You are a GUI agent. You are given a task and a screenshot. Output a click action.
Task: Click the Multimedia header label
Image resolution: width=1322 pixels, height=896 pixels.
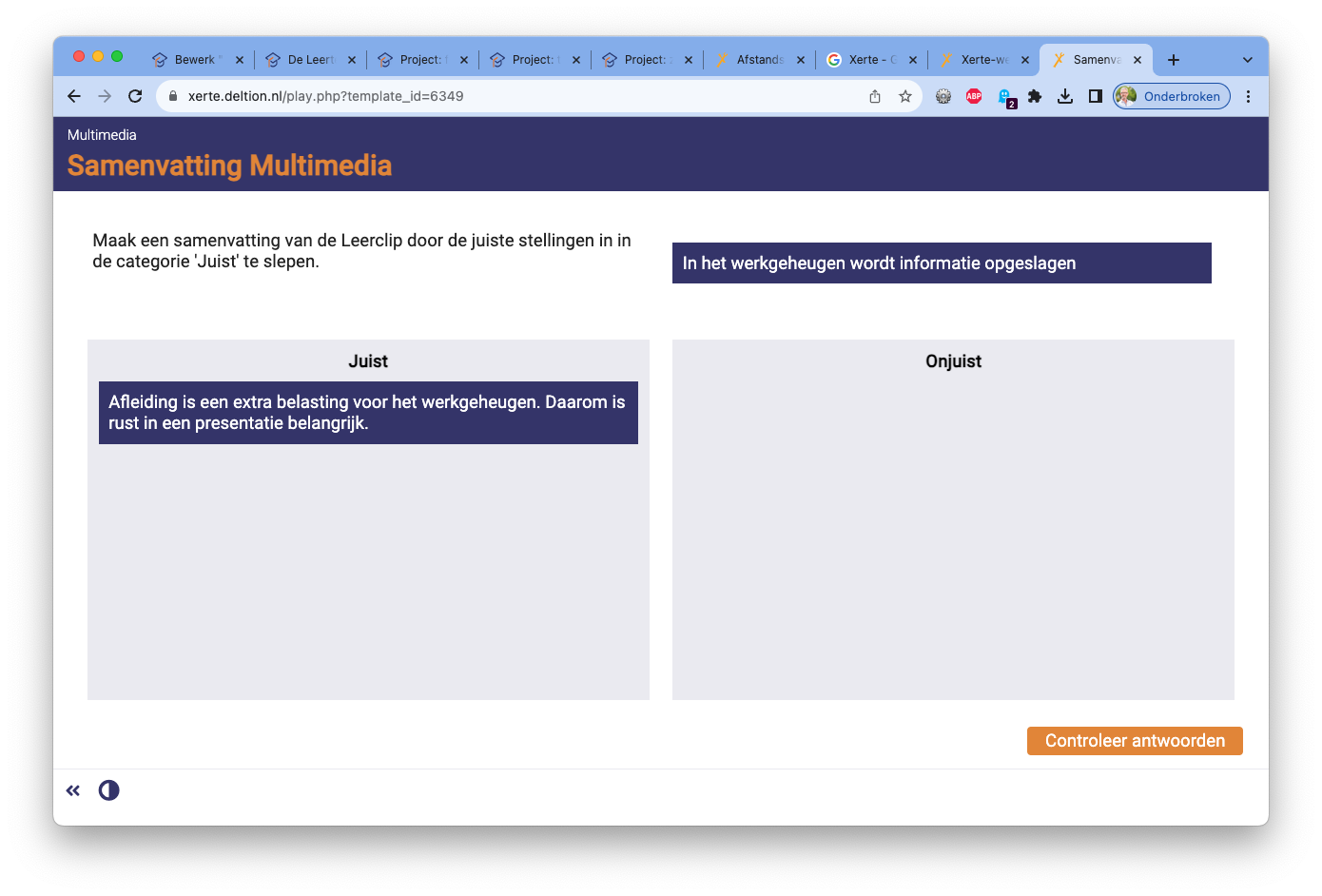tap(102, 135)
